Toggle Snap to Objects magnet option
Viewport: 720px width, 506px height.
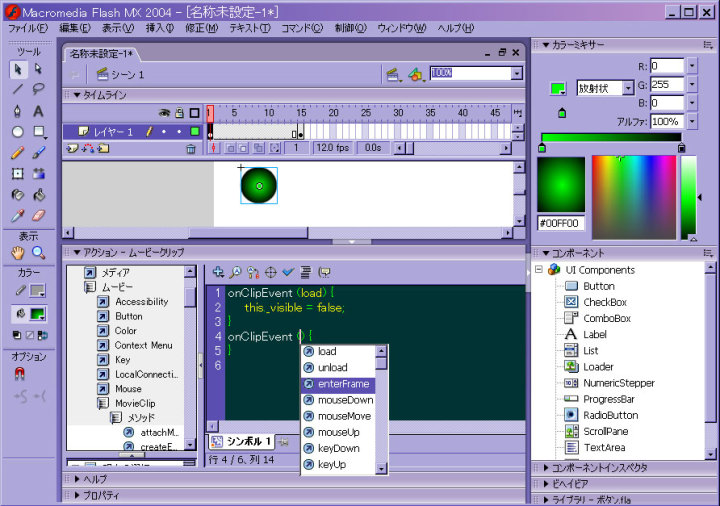tap(19, 374)
